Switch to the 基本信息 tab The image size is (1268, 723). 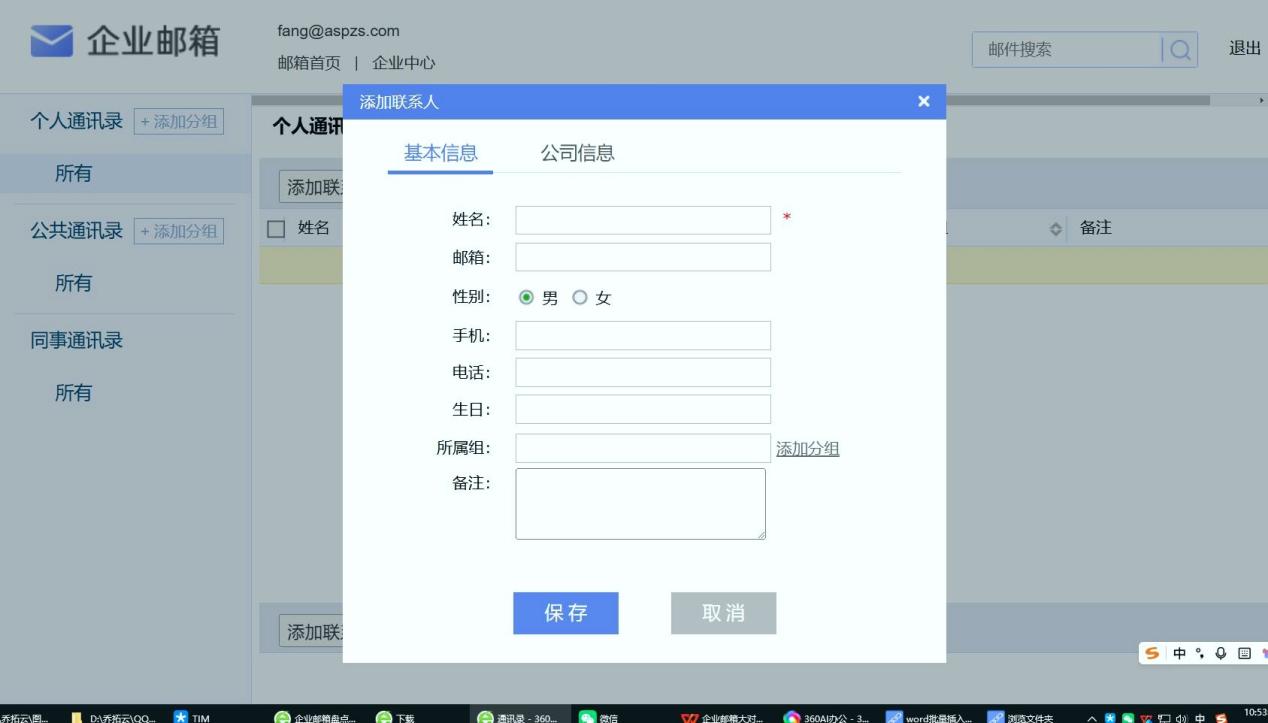tap(440, 153)
